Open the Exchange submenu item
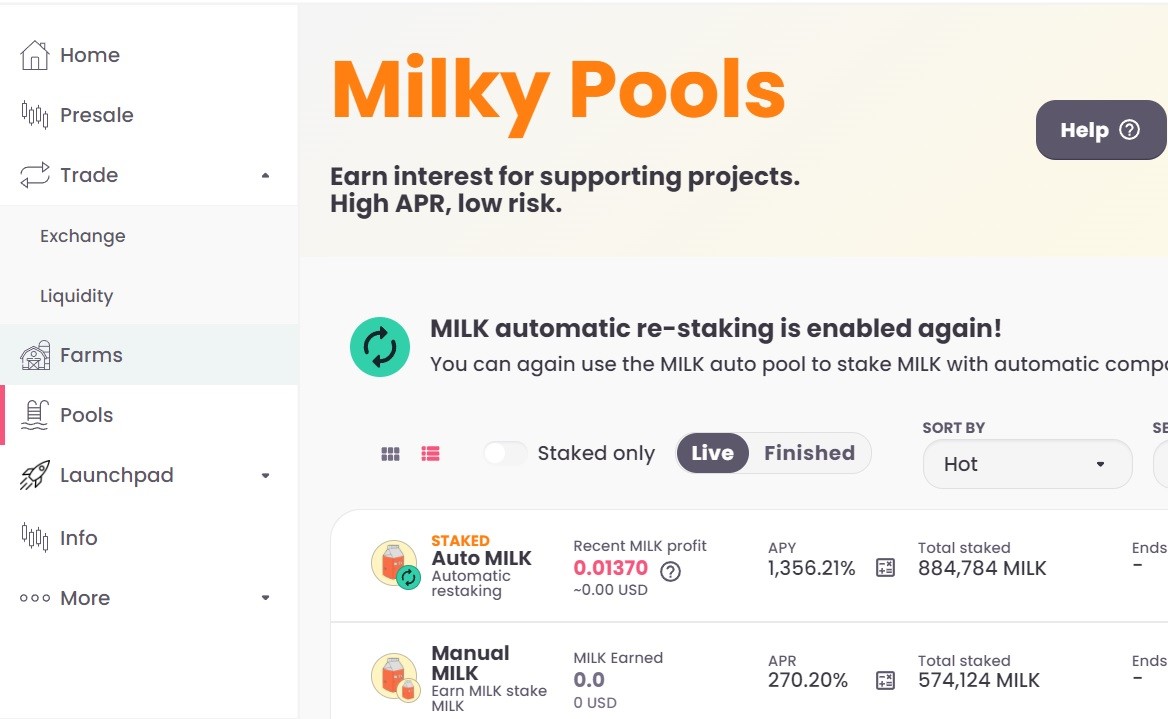Image resolution: width=1168 pixels, height=719 pixels. click(83, 236)
